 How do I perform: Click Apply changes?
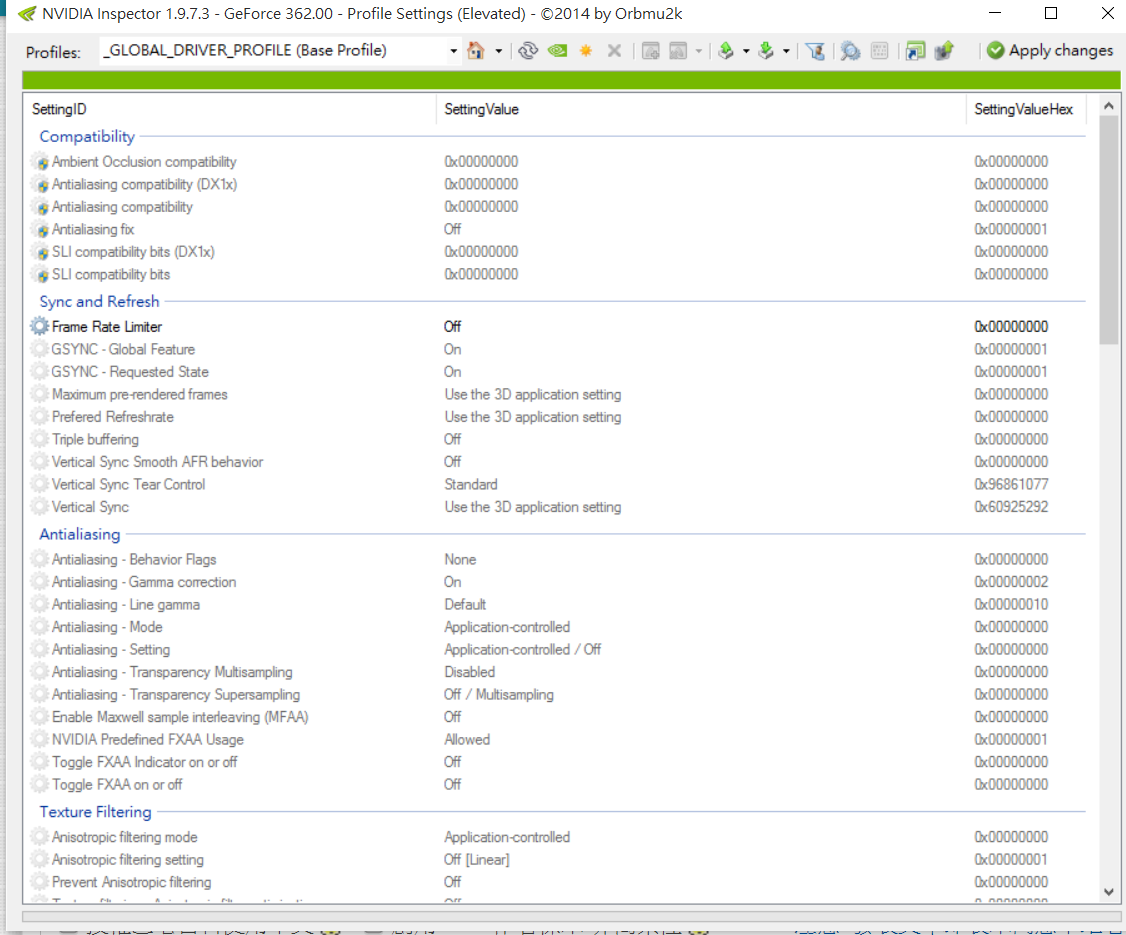1050,50
